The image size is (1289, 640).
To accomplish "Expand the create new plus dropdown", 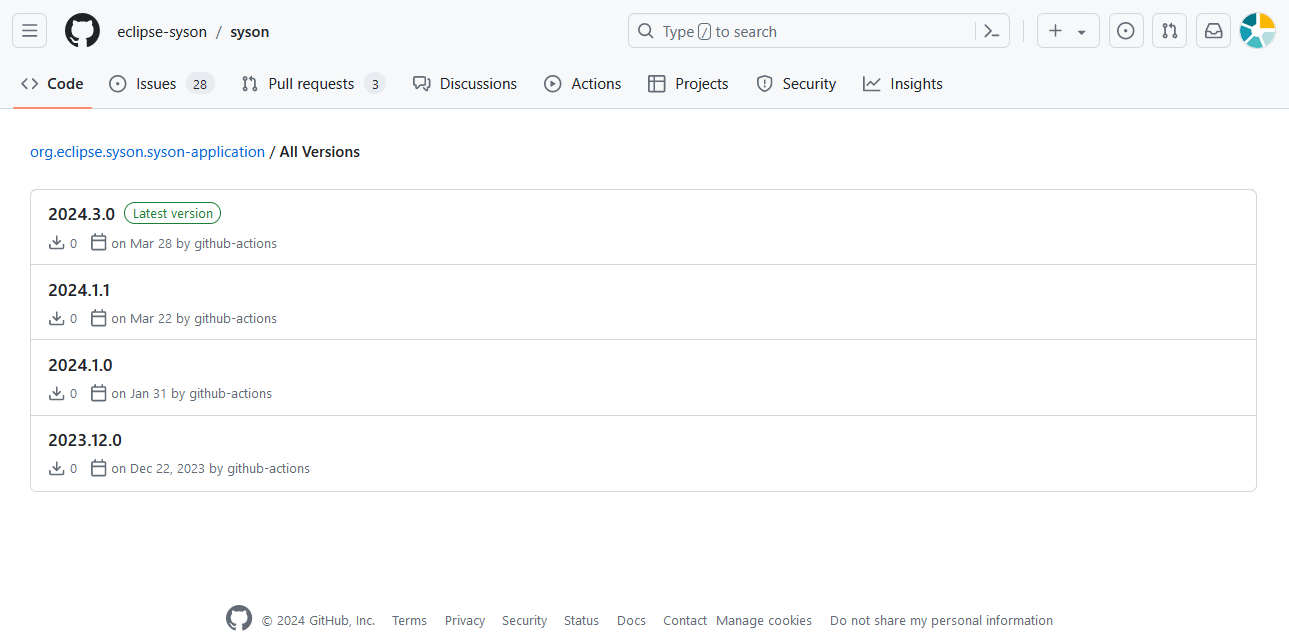I will coord(1067,31).
